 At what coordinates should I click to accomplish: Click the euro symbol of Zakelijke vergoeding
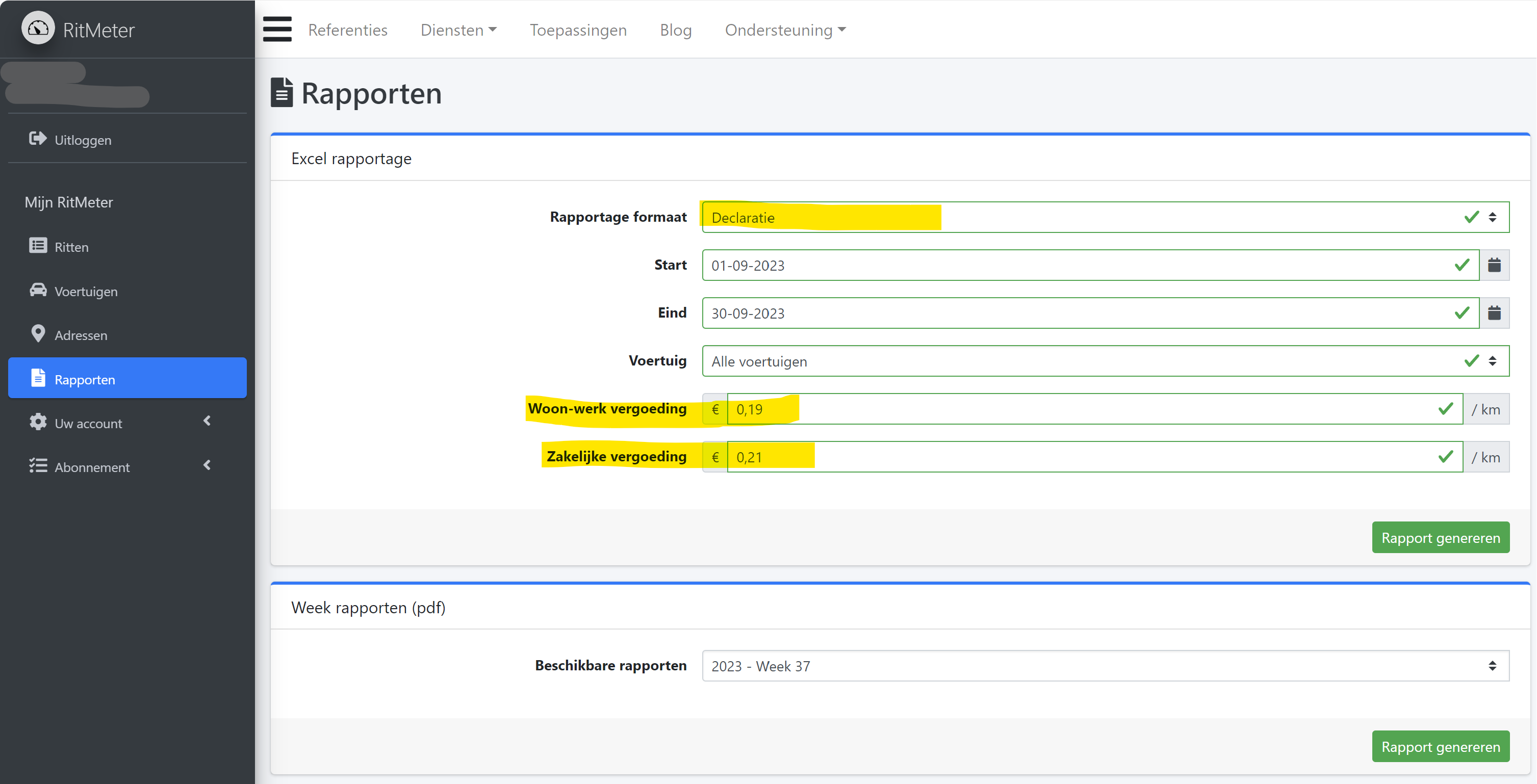click(715, 457)
